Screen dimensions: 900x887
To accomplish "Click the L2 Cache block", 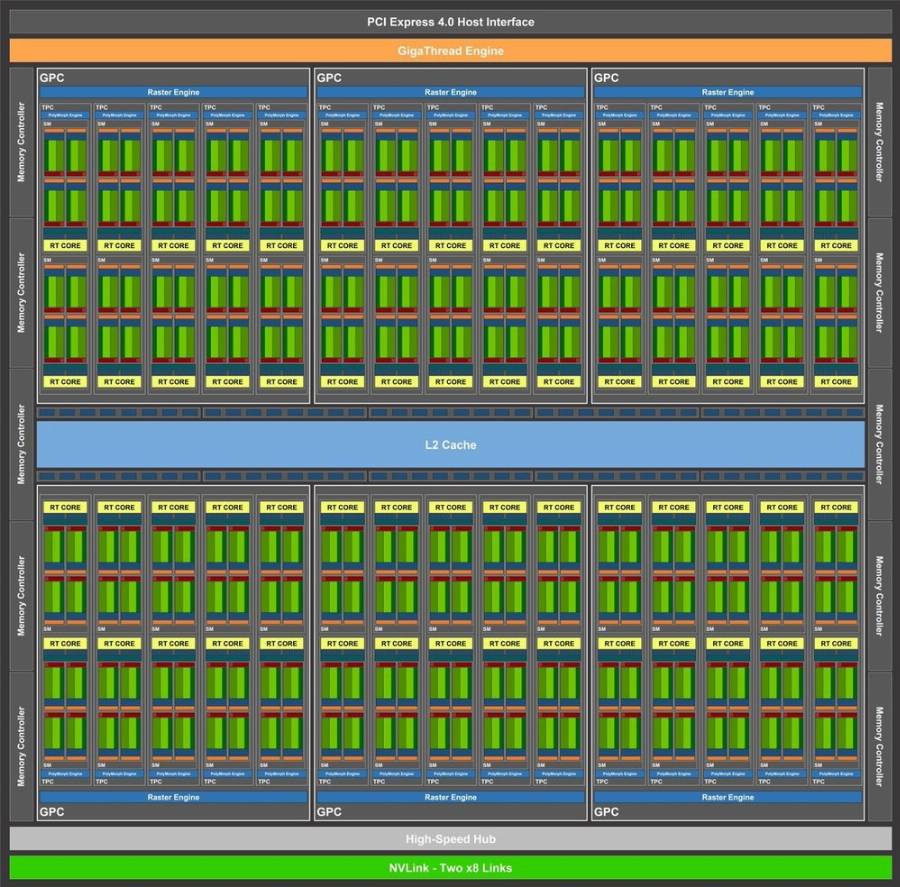I will [451, 444].
